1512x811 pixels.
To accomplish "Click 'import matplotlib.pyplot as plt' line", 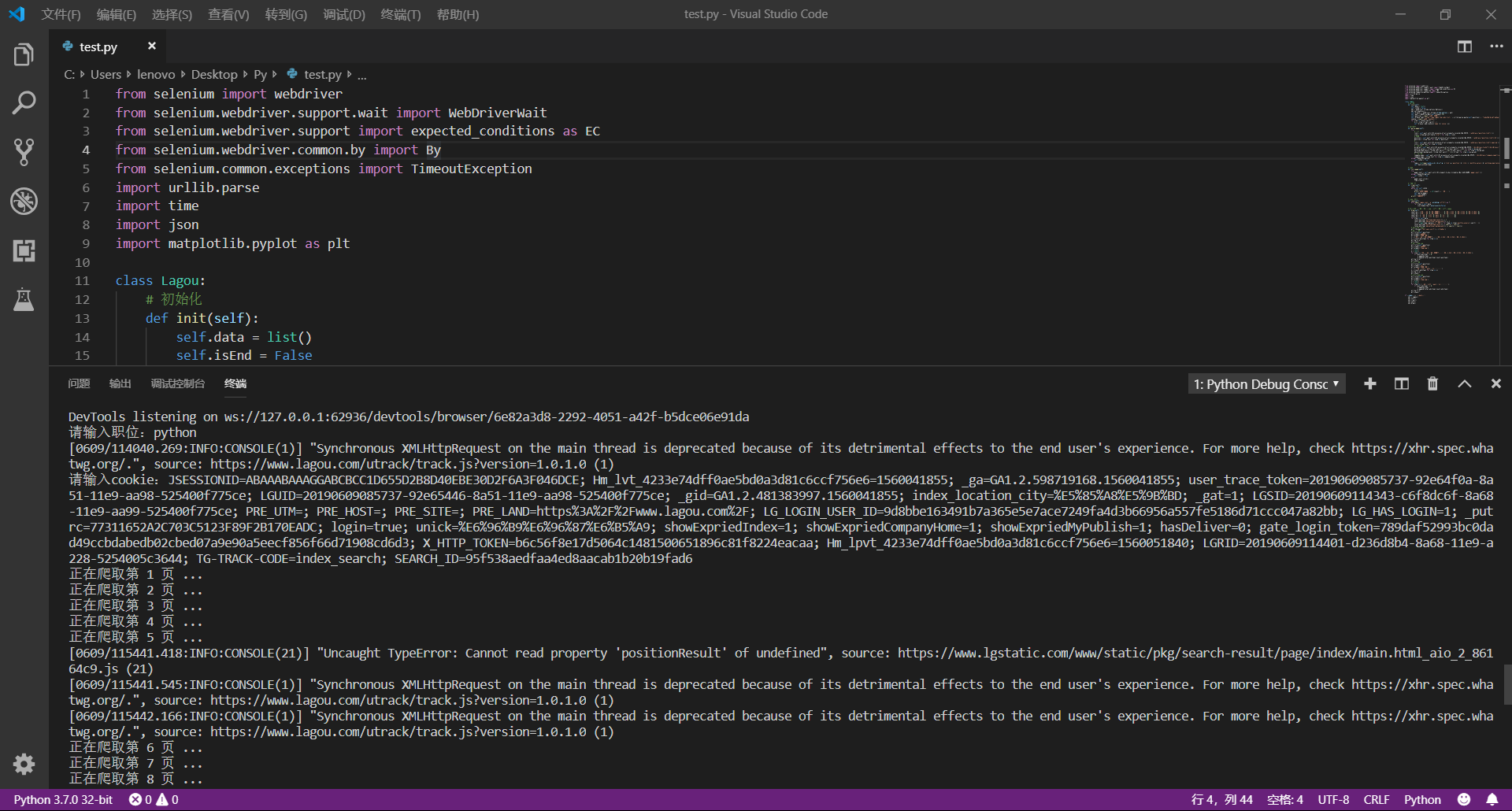I will pos(232,243).
